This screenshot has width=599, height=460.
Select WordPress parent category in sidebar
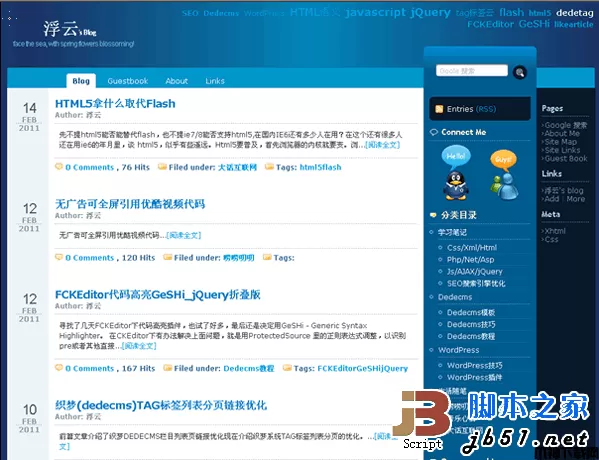458,350
